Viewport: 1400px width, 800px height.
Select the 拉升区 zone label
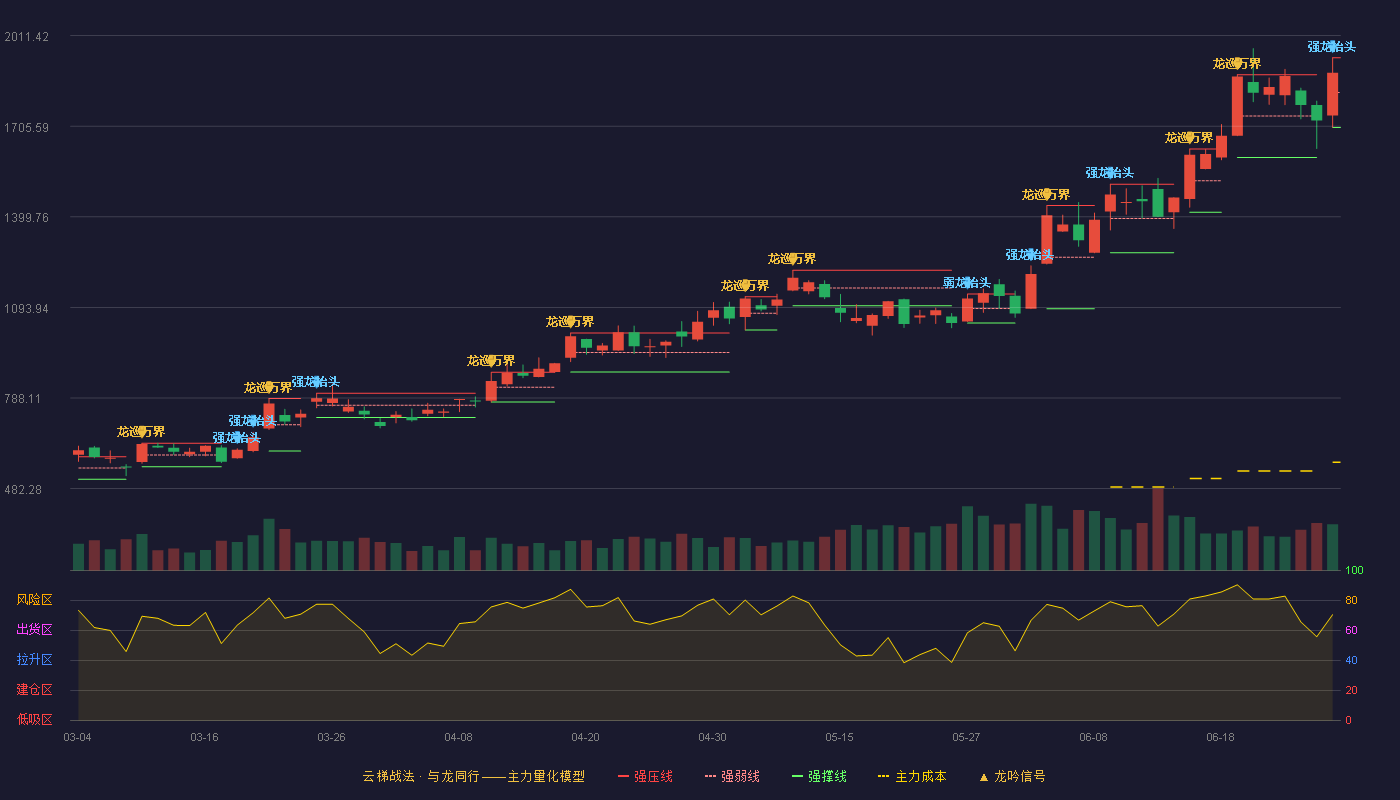[x=34, y=660]
